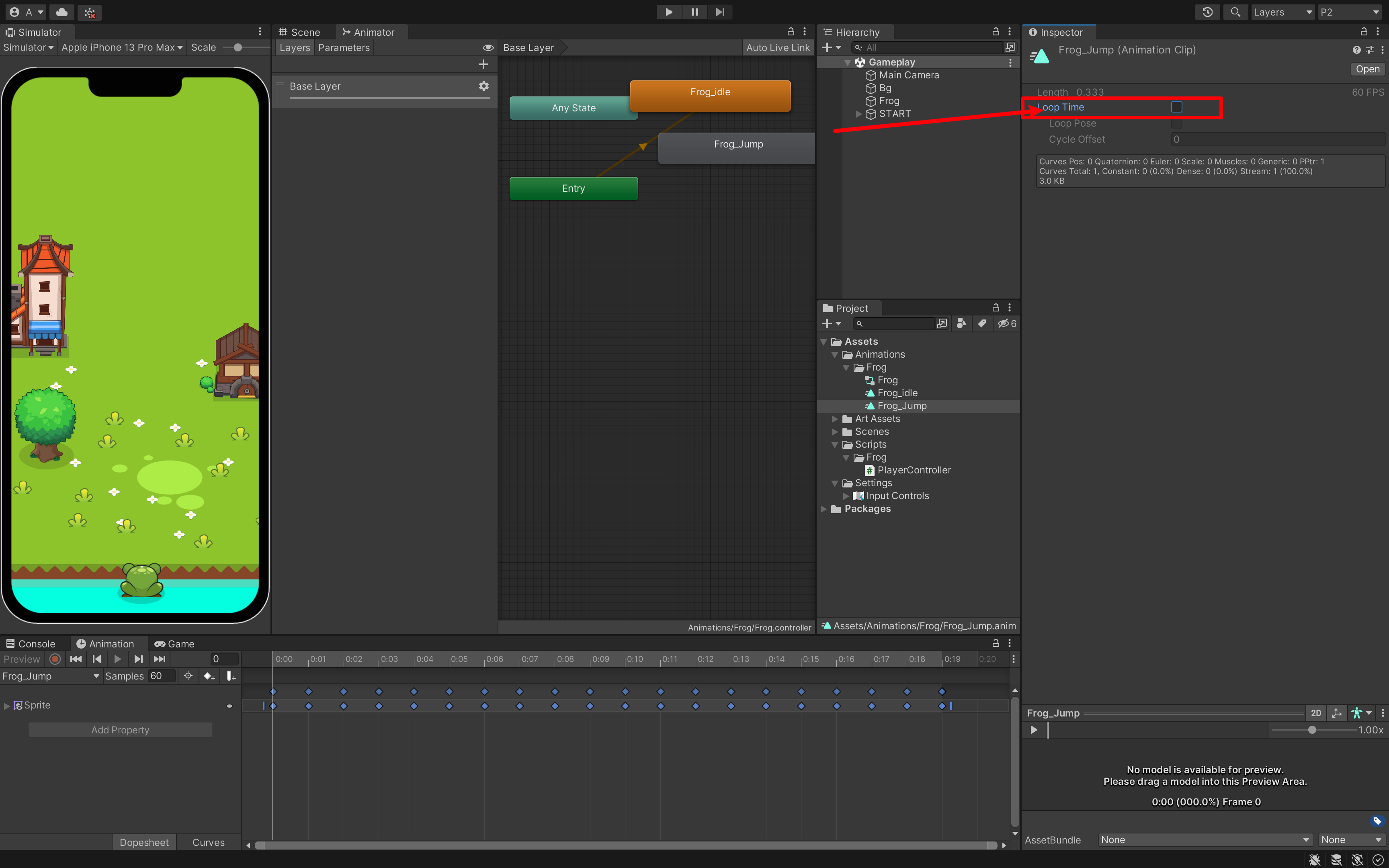Toggle hidden packages visibility count
This screenshot has height=868, width=1389.
(1007, 324)
